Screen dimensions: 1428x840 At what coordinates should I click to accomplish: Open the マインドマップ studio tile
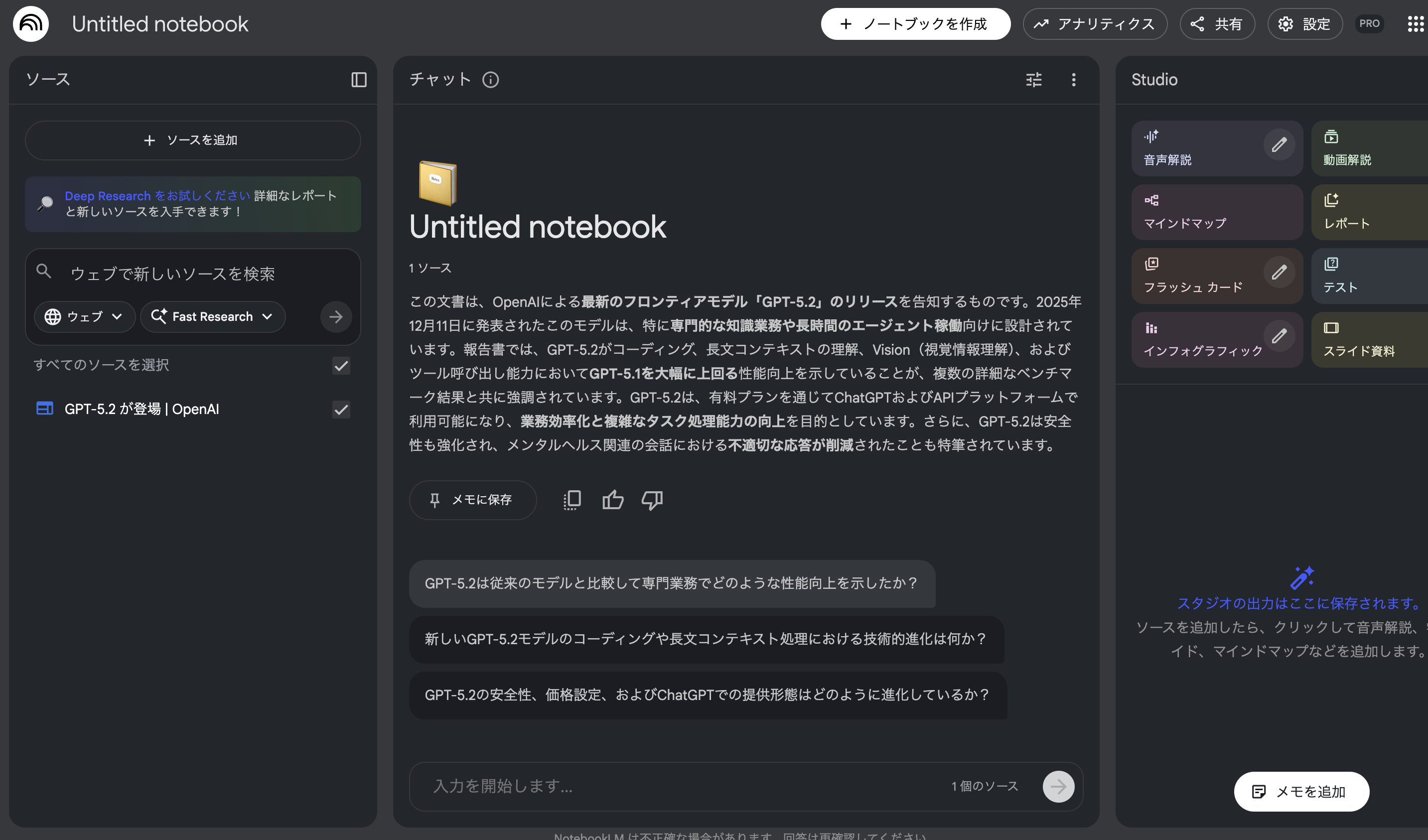(x=1216, y=212)
